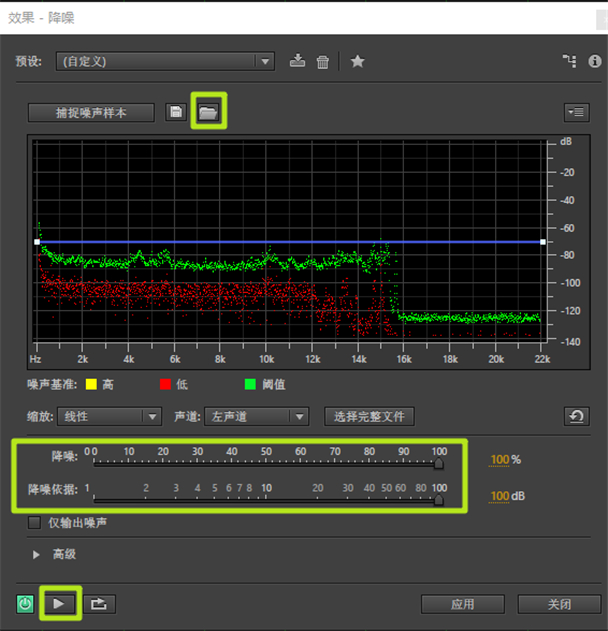The height and width of the screenshot is (631, 608).
Task: Delete the preset with trash icon
Action: point(323,62)
